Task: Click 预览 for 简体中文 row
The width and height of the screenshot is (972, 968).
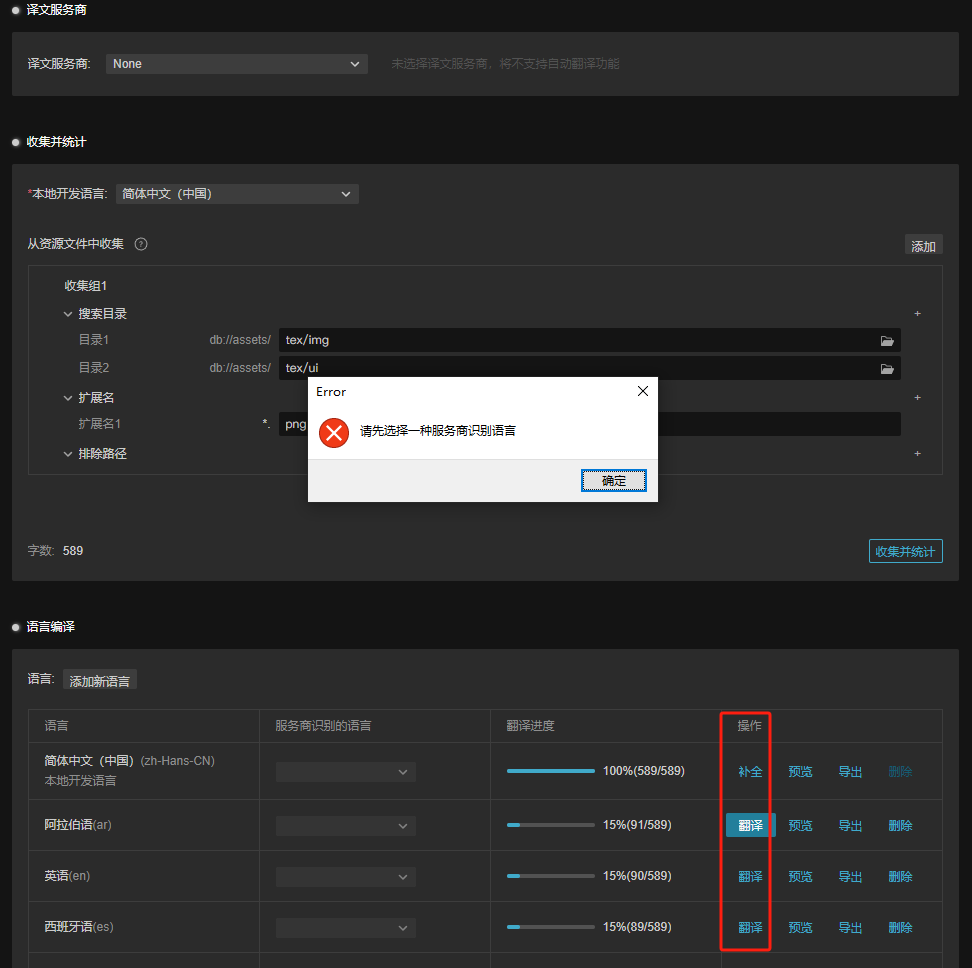Action: [800, 772]
